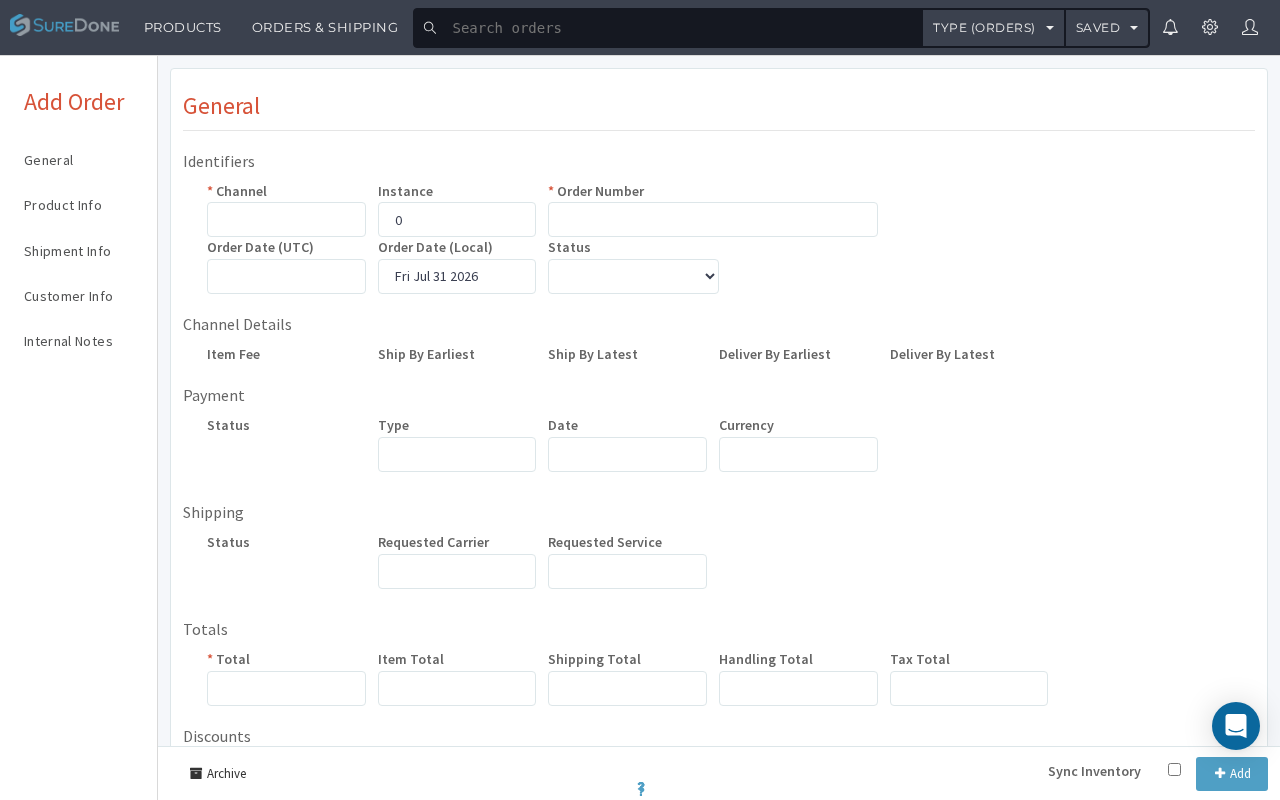The image size is (1280, 800).
Task: Click the Tax Total field
Action: [969, 688]
